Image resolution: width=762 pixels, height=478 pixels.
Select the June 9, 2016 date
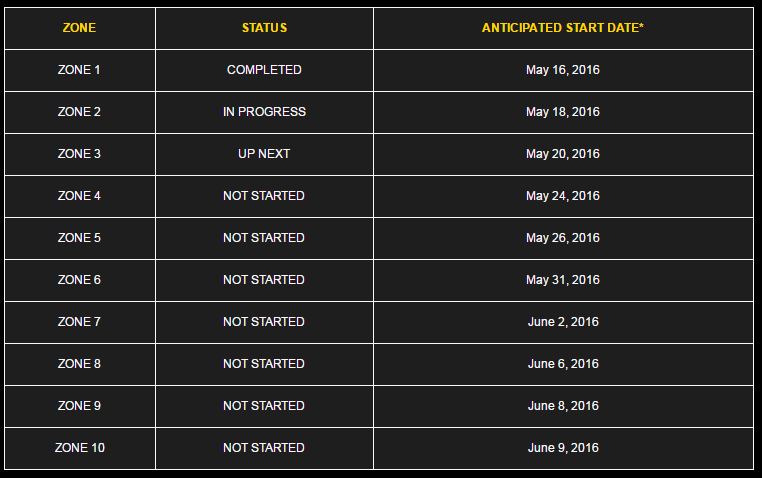click(563, 448)
